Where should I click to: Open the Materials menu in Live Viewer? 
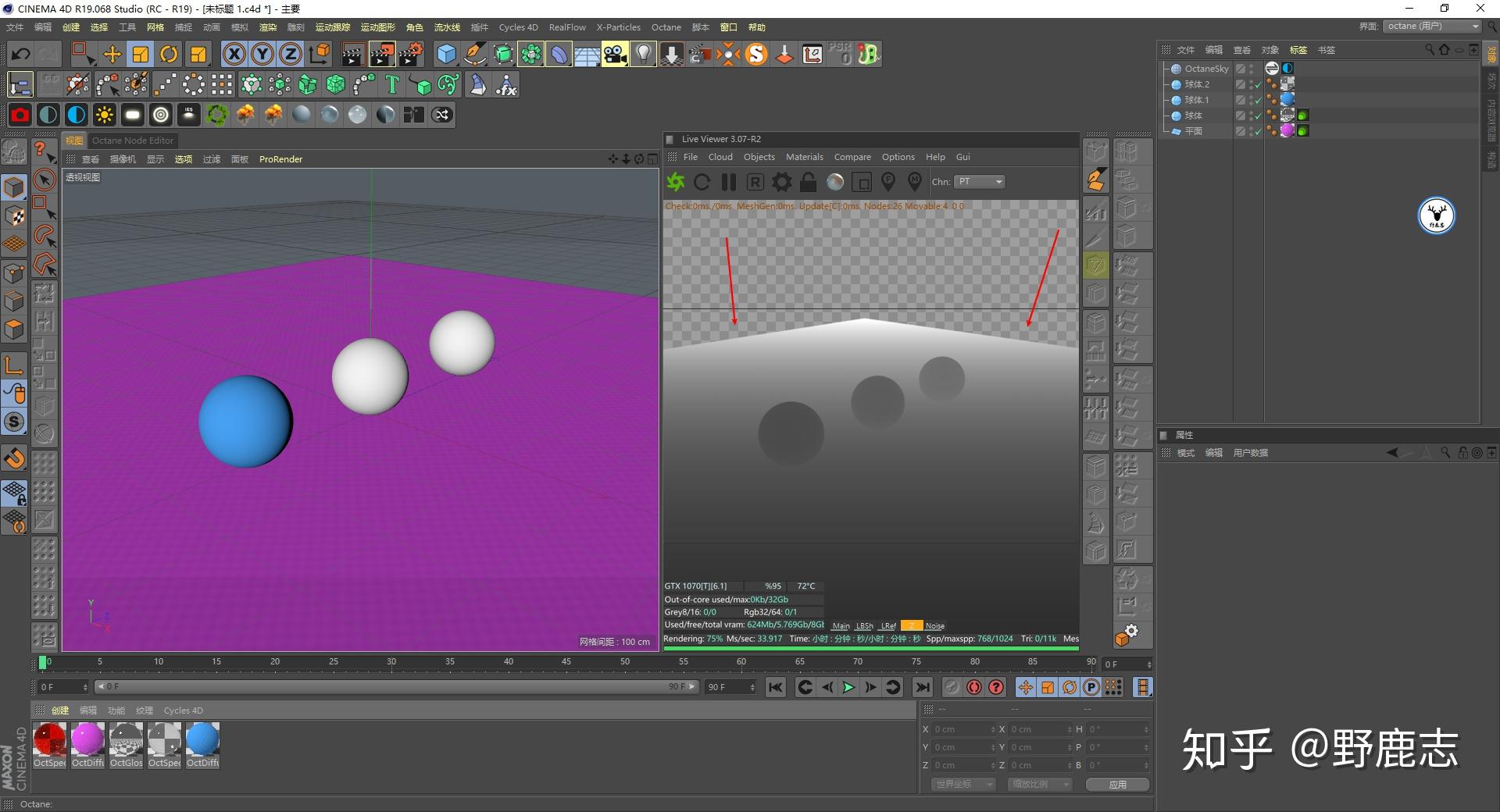pos(804,157)
